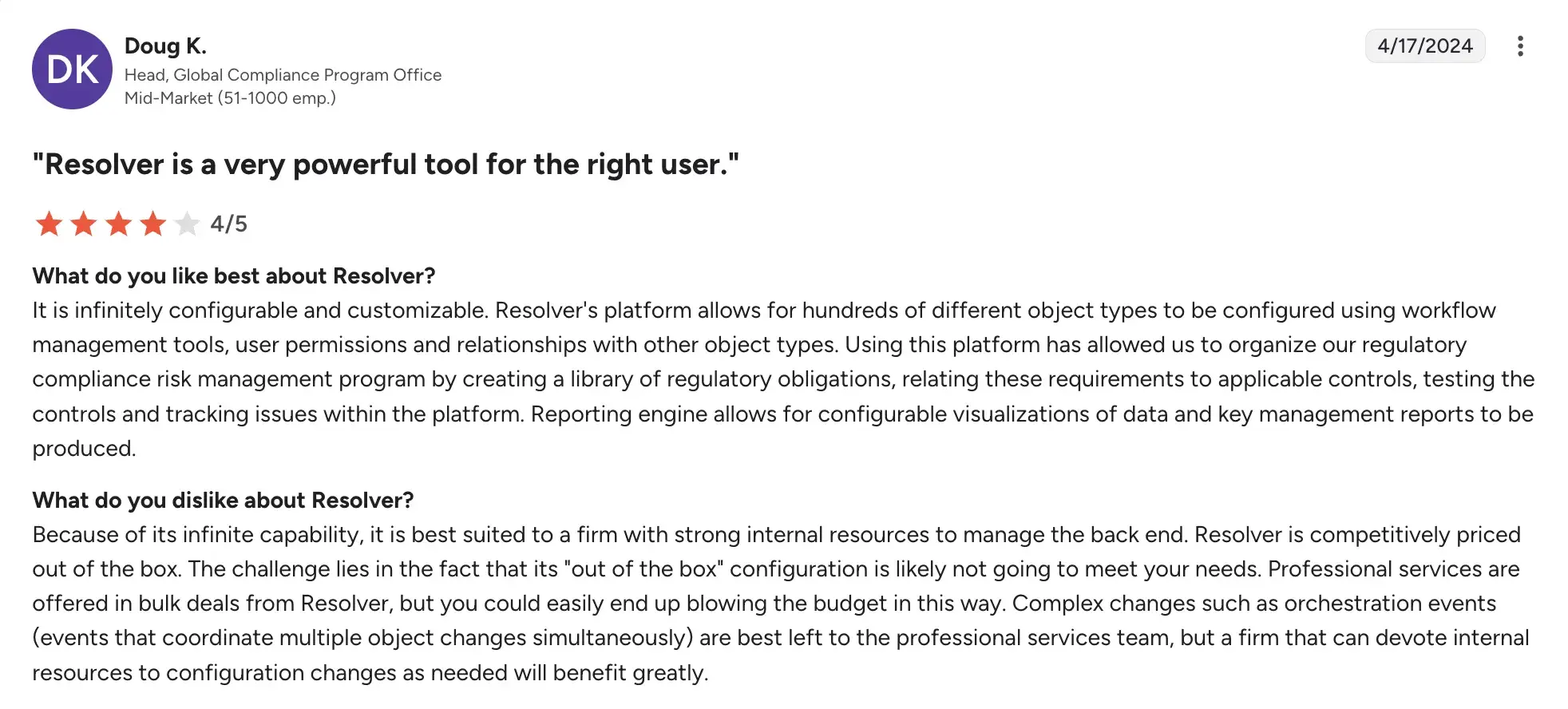Click the 4/5 rating label

[228, 224]
